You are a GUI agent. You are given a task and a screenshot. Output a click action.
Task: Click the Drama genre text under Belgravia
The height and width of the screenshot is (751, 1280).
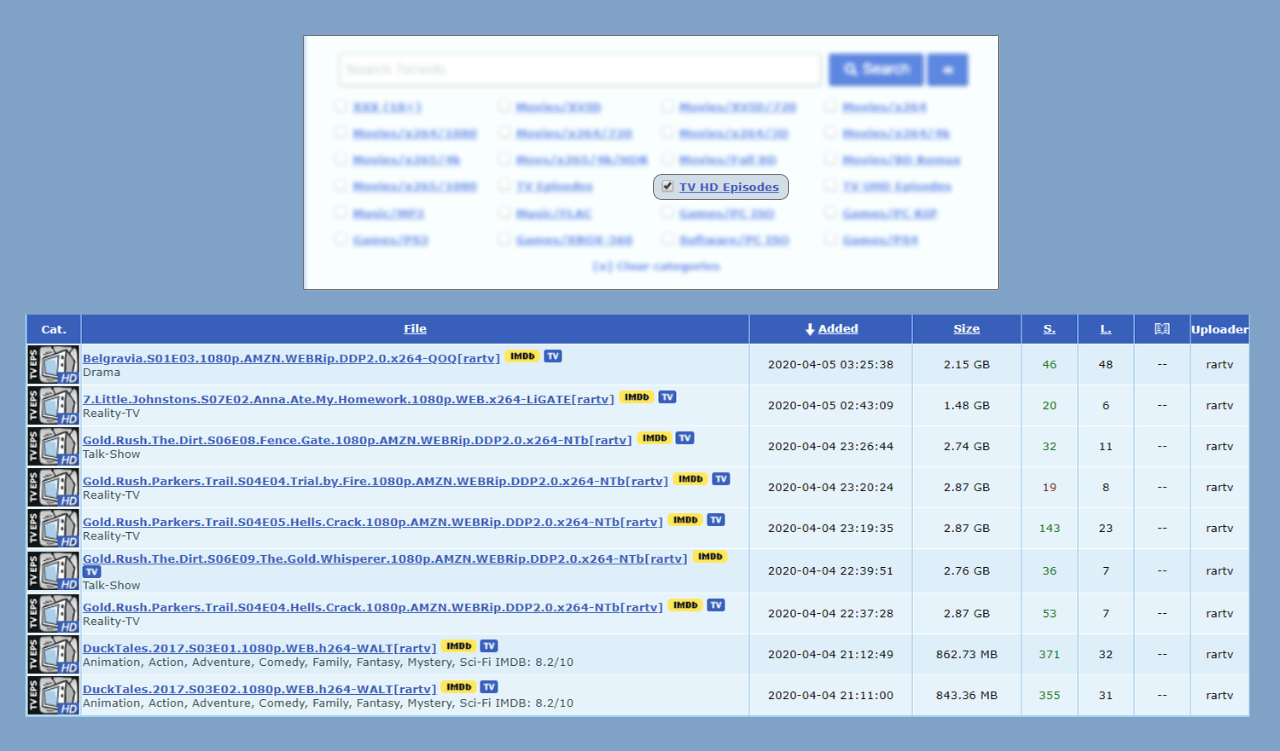point(101,372)
